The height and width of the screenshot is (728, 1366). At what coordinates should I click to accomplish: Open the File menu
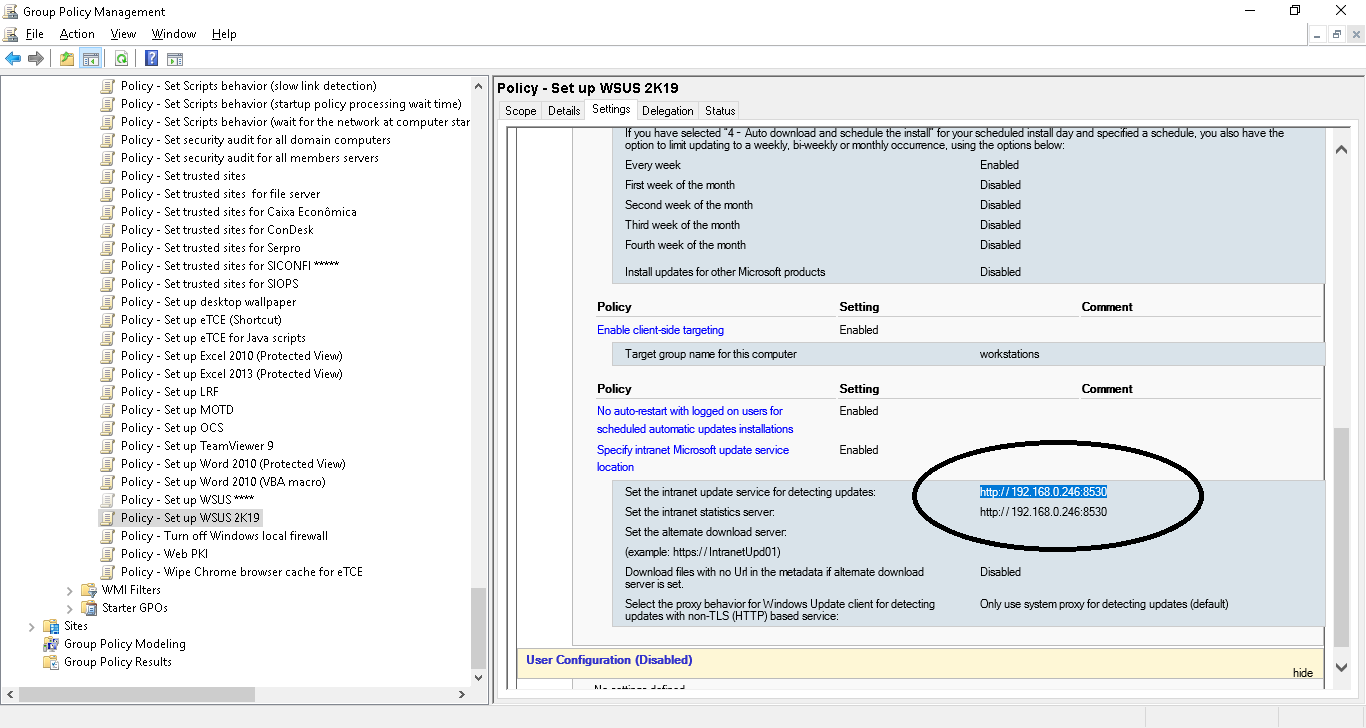pos(35,34)
